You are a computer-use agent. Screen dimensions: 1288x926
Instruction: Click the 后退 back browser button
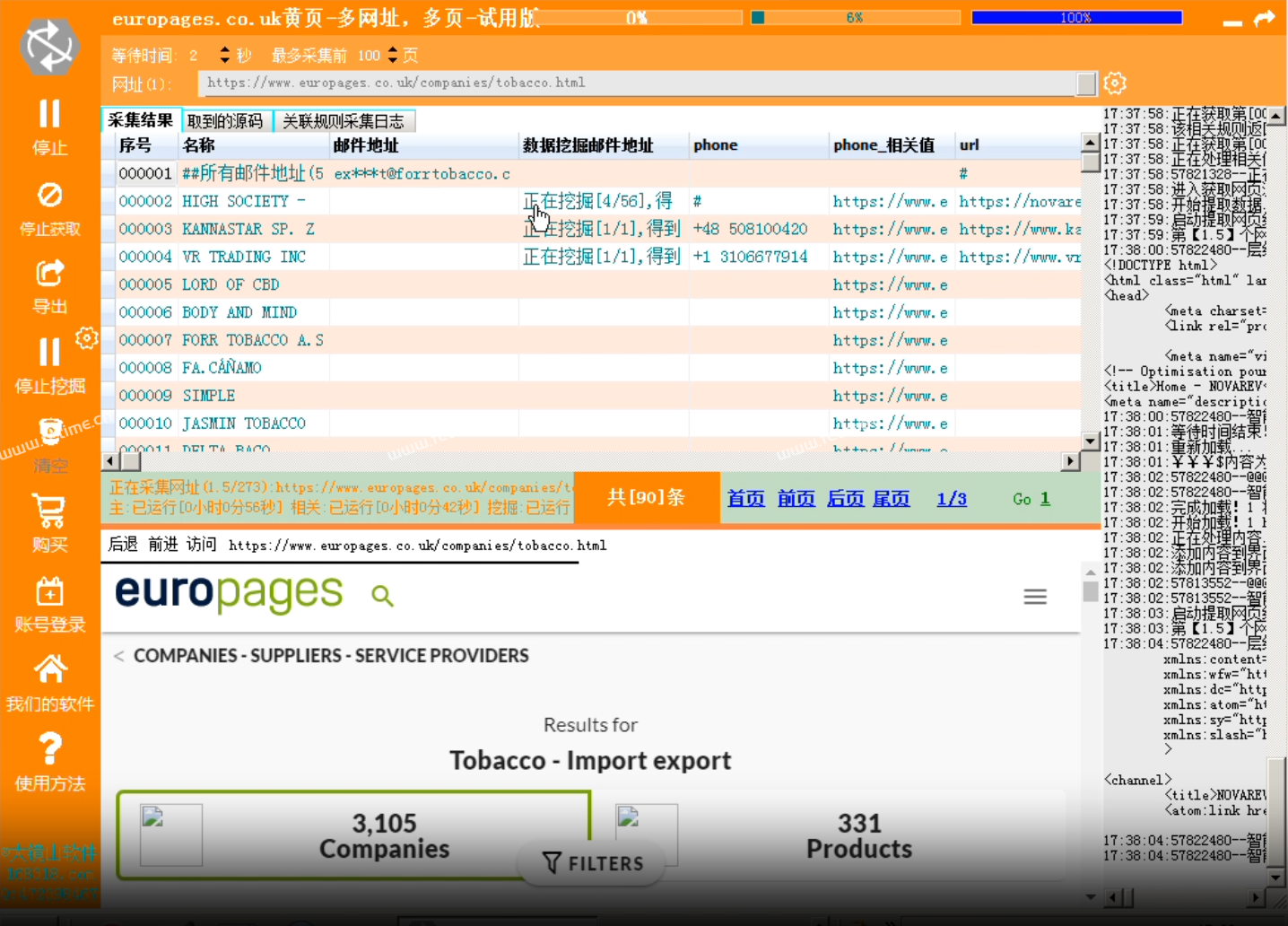click(123, 544)
